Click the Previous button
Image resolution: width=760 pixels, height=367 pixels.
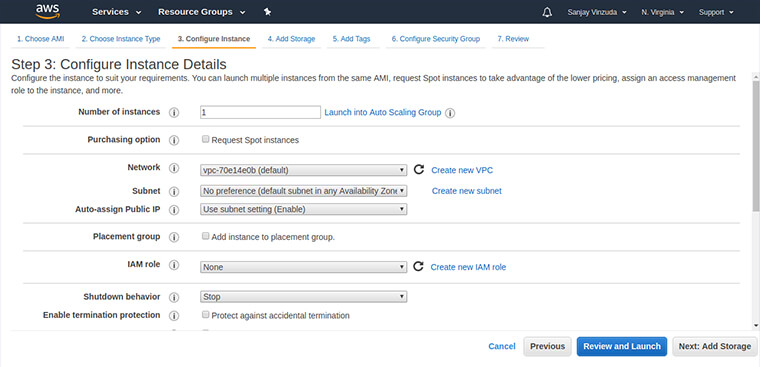[x=547, y=347]
